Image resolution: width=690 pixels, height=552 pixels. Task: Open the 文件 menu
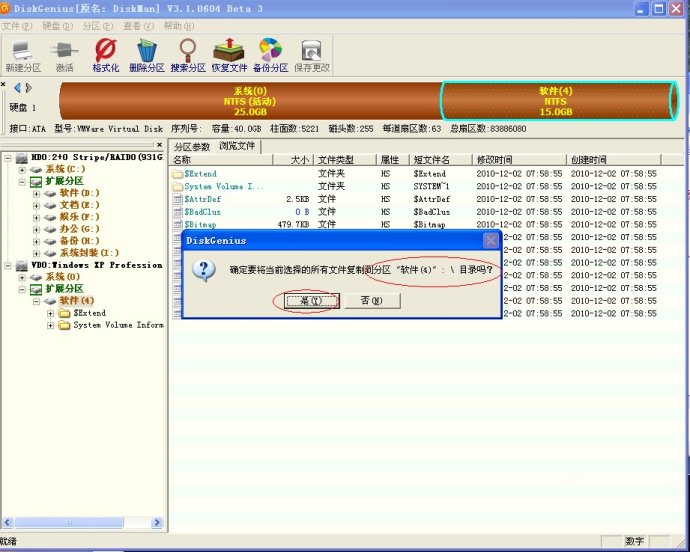[17, 26]
